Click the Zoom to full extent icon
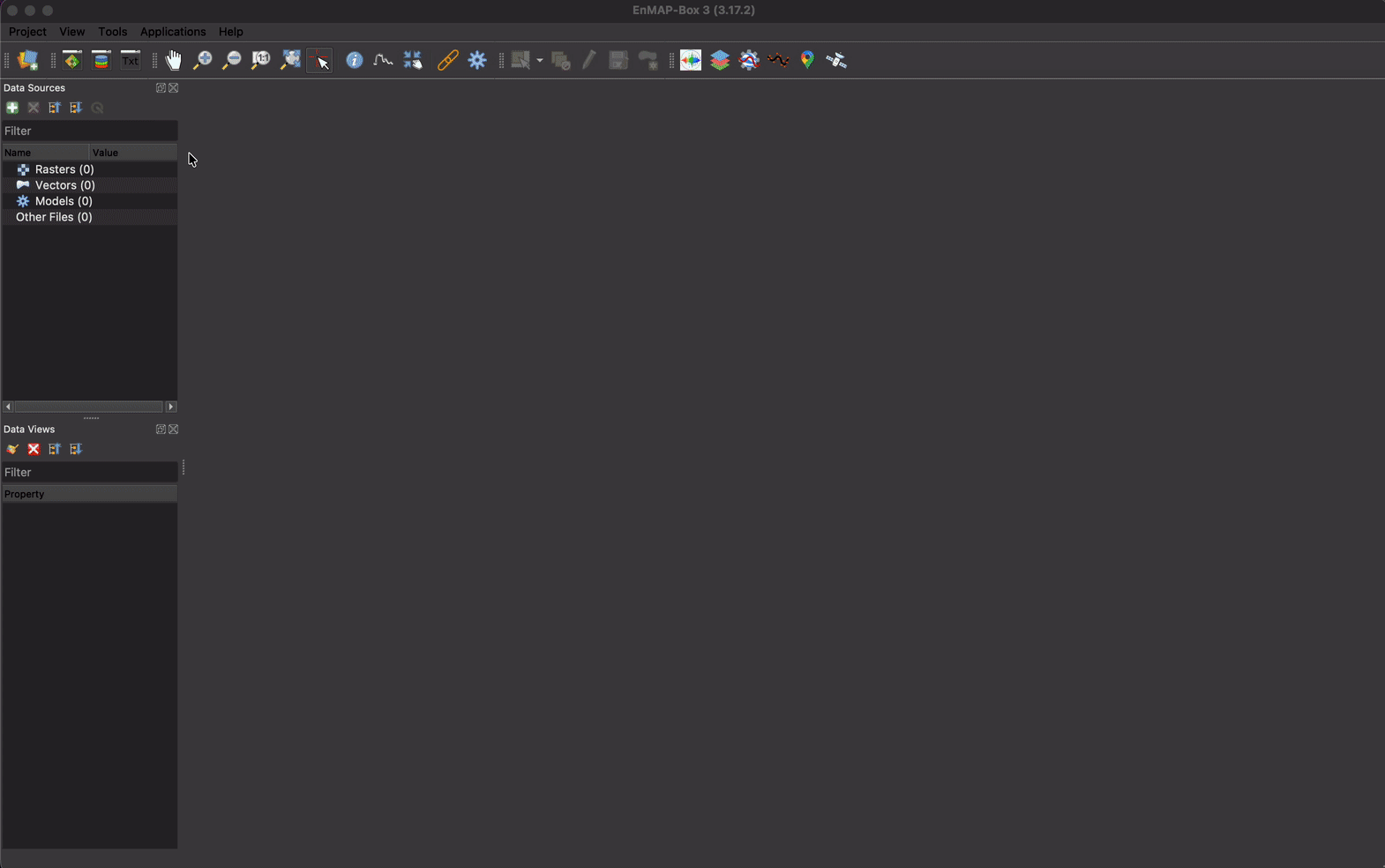The height and width of the screenshot is (868, 1385). [x=290, y=60]
